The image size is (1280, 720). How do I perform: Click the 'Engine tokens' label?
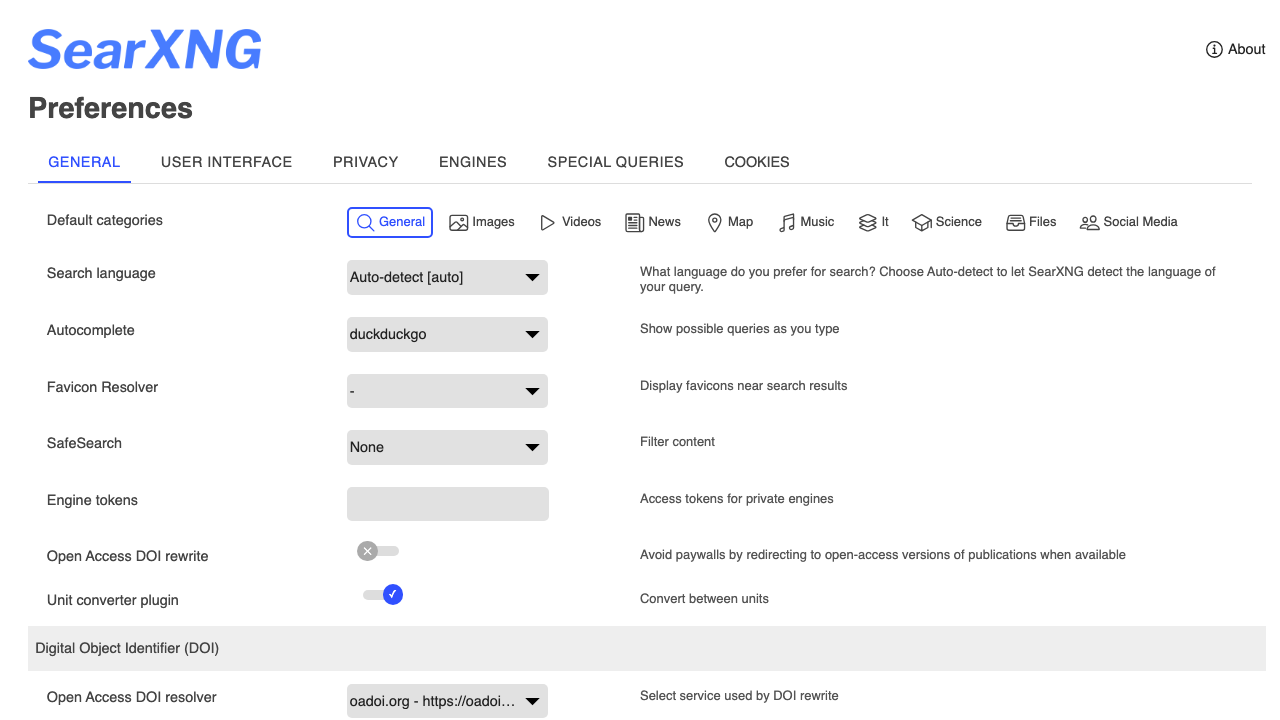click(x=92, y=500)
